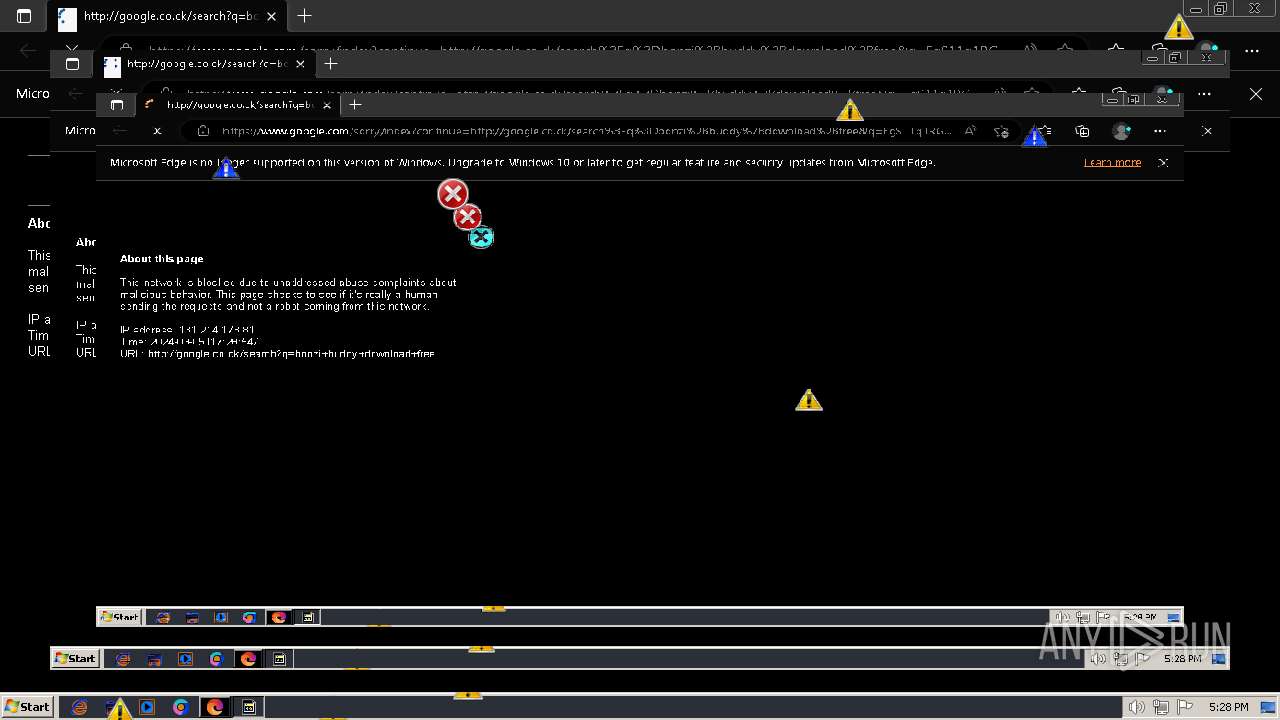Click the Start button in the middle taskbar copy
Image resolution: width=1280 pixels, height=720 pixels.
point(75,658)
